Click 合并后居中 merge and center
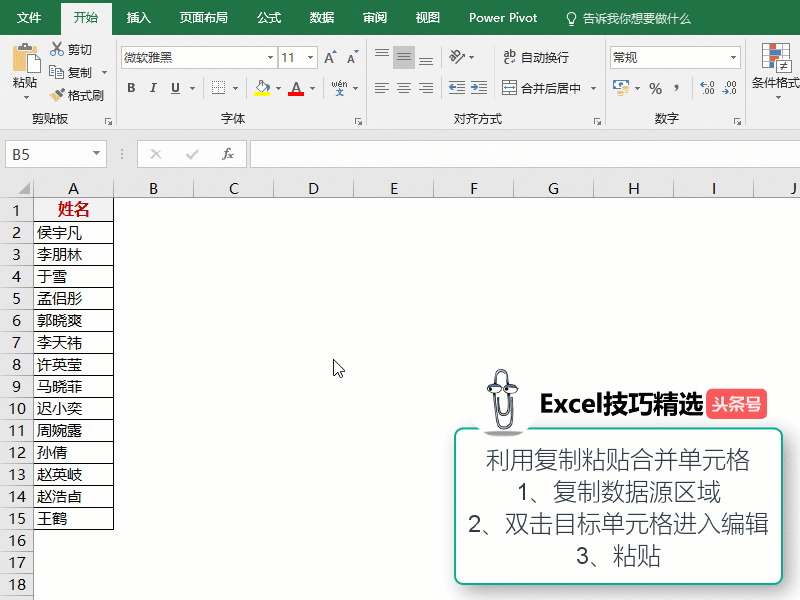 pyautogui.click(x=541, y=88)
